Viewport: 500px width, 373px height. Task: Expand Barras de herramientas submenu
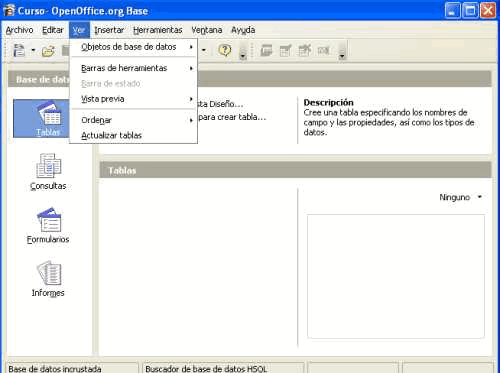[133, 68]
